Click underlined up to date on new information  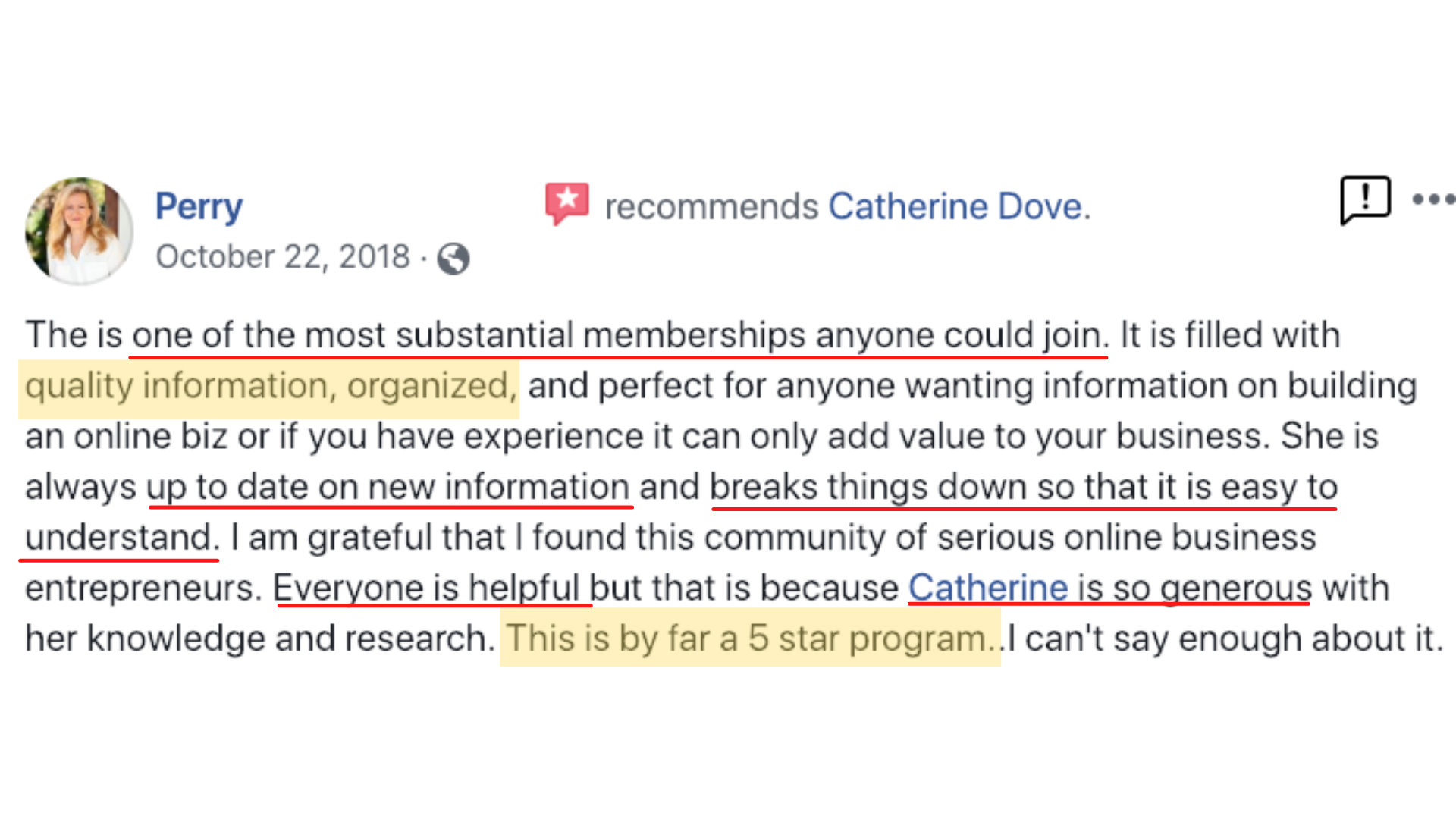click(388, 487)
